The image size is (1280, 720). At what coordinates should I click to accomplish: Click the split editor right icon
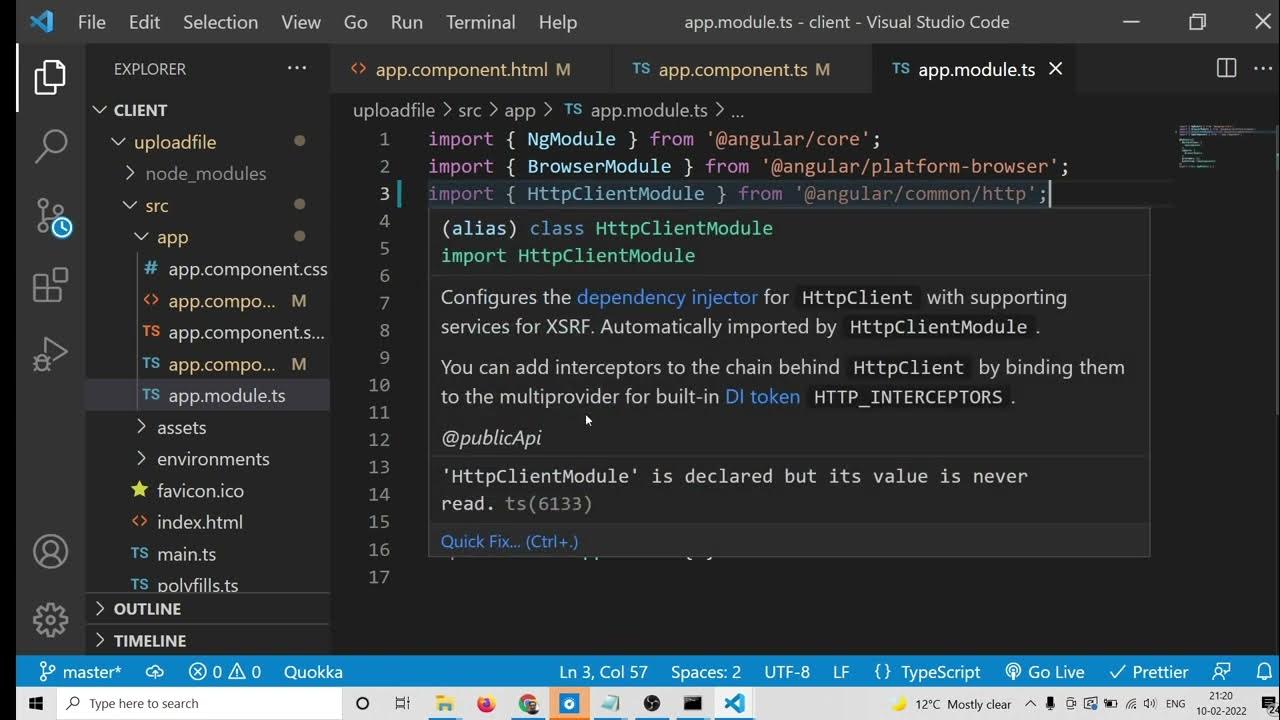point(1226,69)
